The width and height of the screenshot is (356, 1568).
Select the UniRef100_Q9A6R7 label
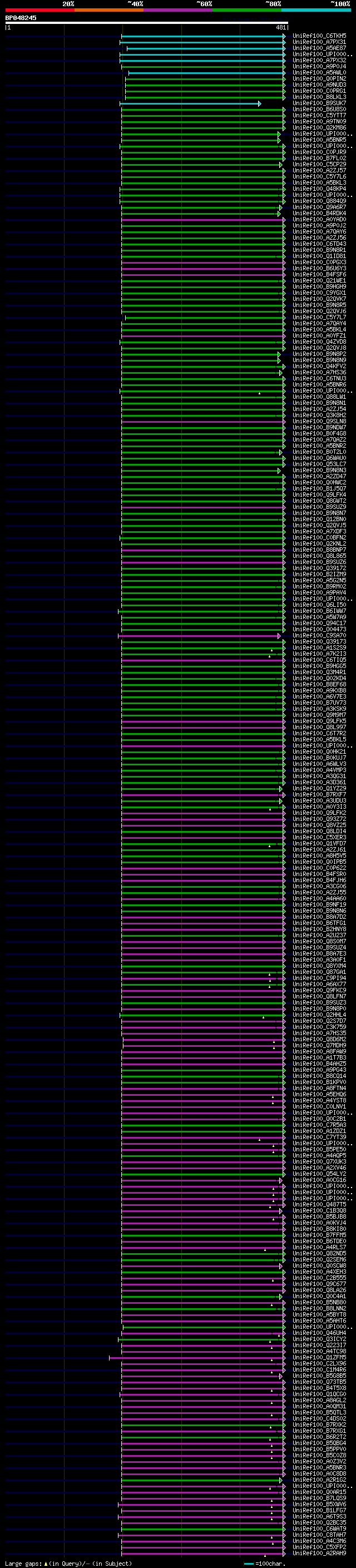pyautogui.click(x=319, y=207)
